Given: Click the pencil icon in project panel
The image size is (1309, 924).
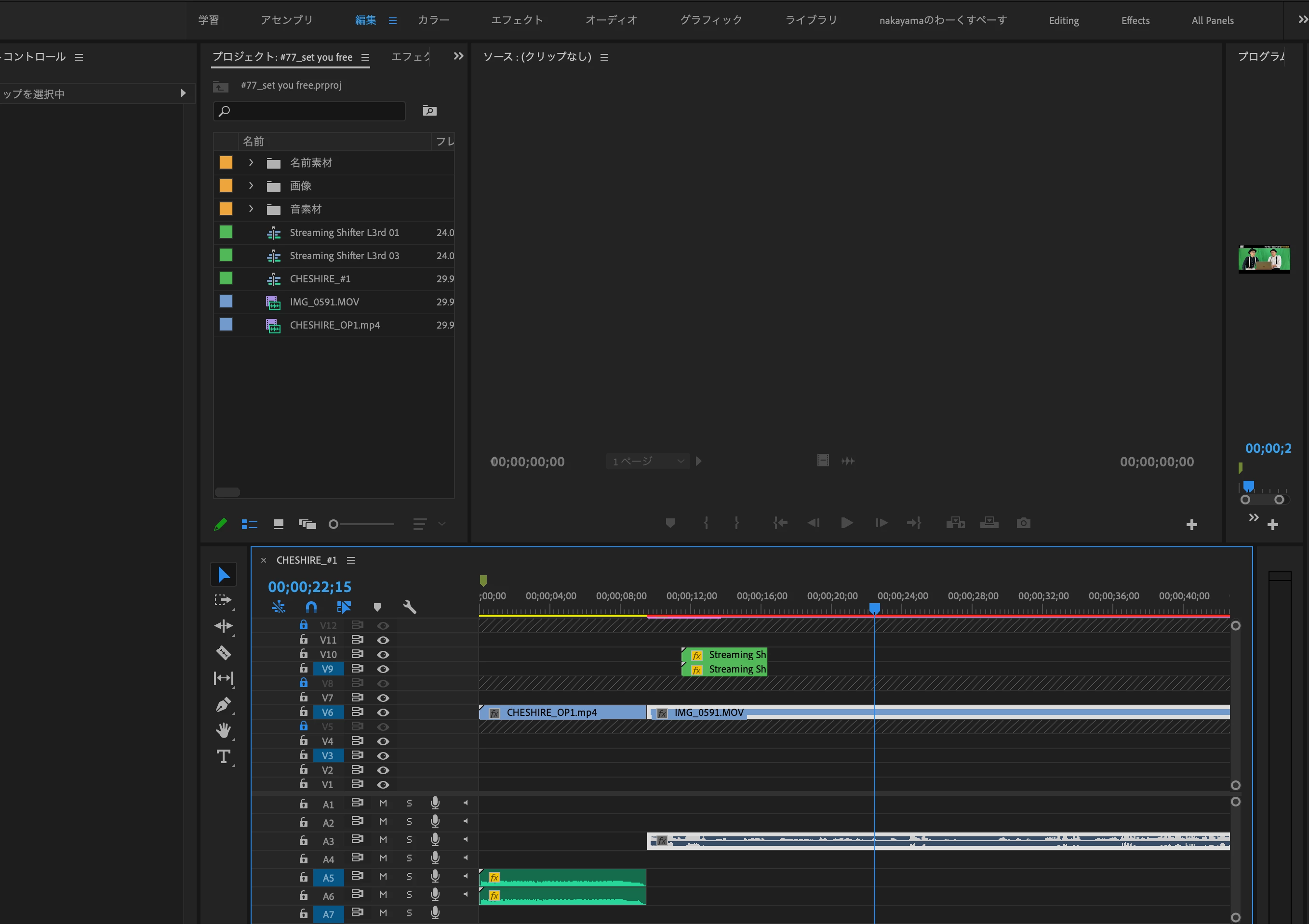Looking at the screenshot, I should 221,524.
